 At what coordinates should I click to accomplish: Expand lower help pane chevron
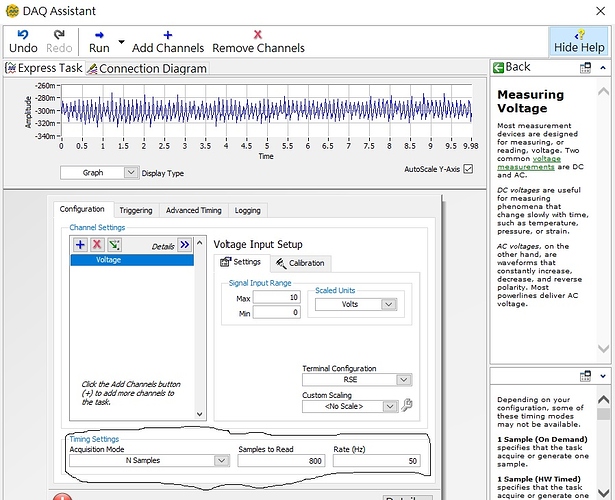pos(603,376)
